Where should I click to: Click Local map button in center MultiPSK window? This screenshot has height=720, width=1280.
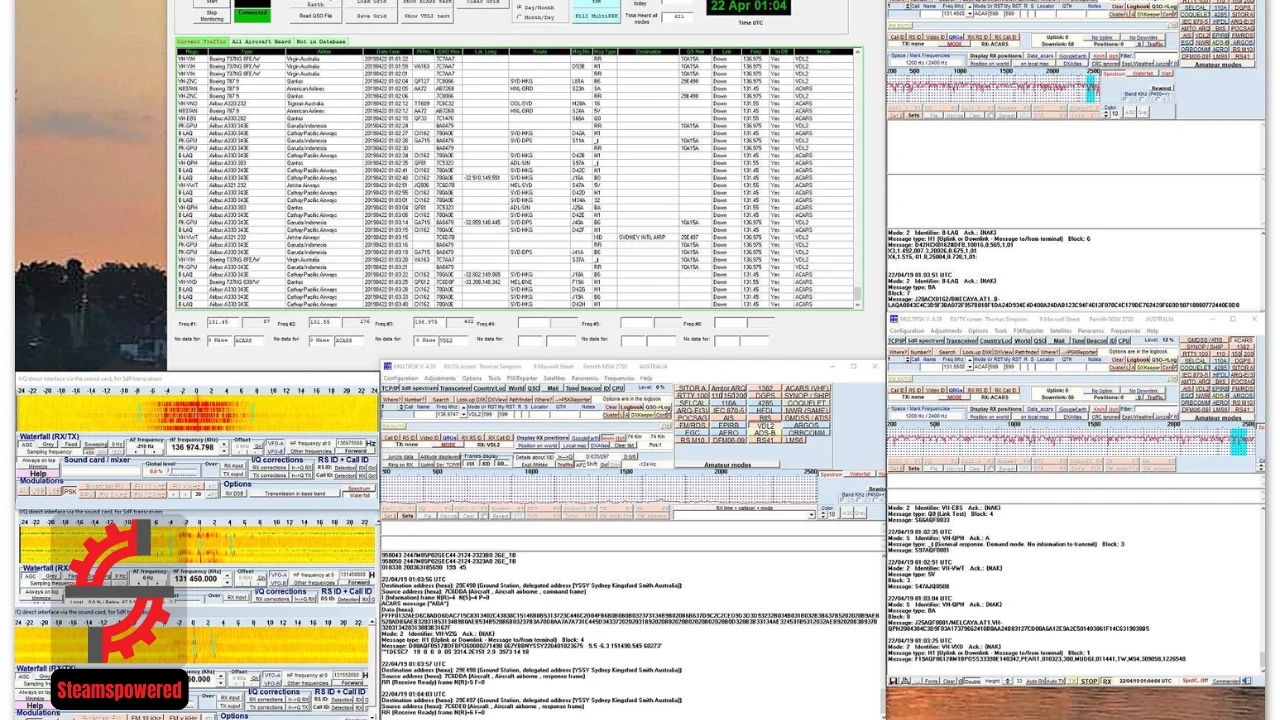[575, 446]
